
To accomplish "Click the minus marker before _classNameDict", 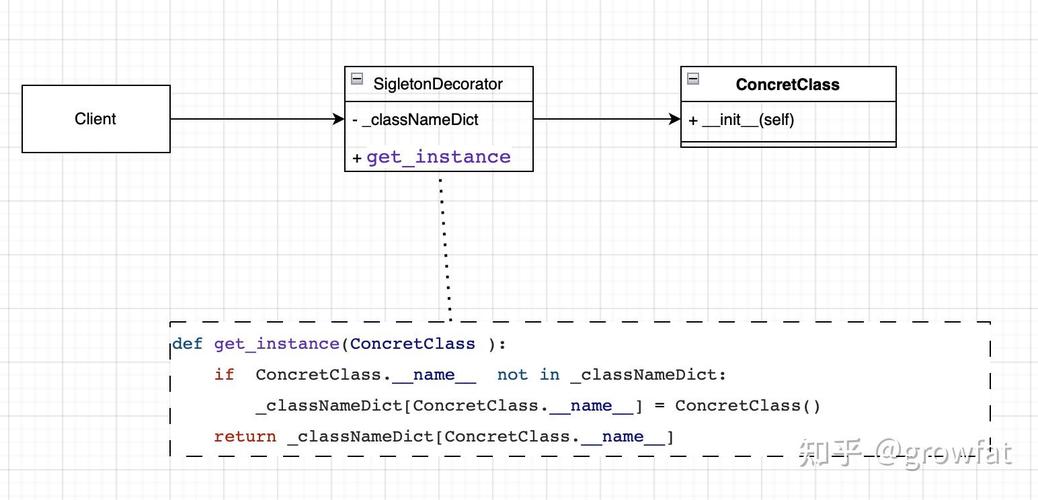I will (355, 121).
